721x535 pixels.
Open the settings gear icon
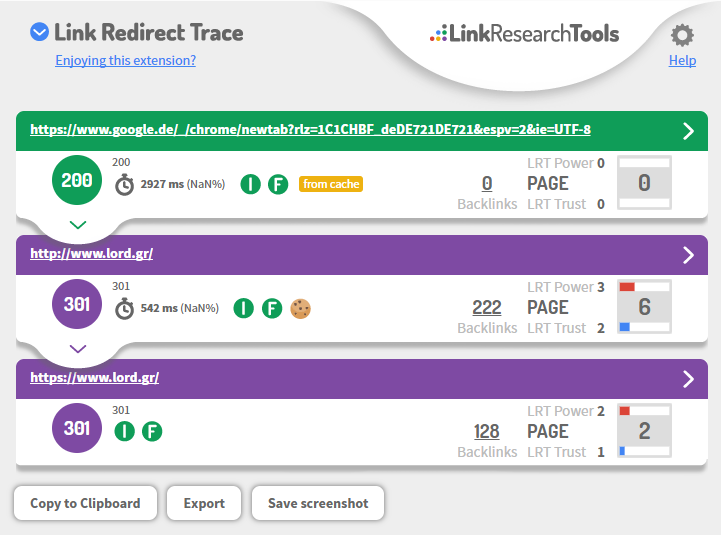click(x=682, y=35)
